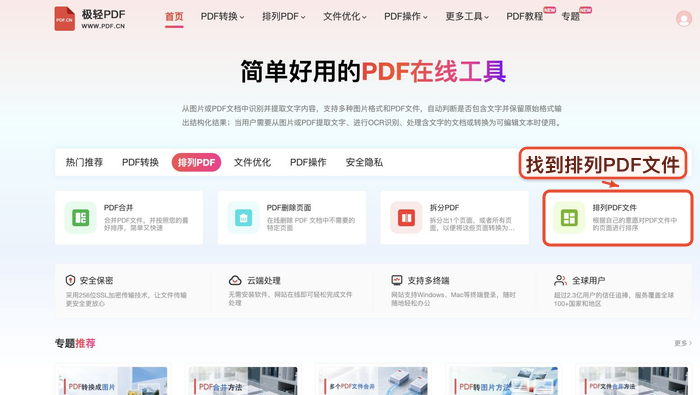Switch to the PDF转换 category tab

tap(140, 162)
